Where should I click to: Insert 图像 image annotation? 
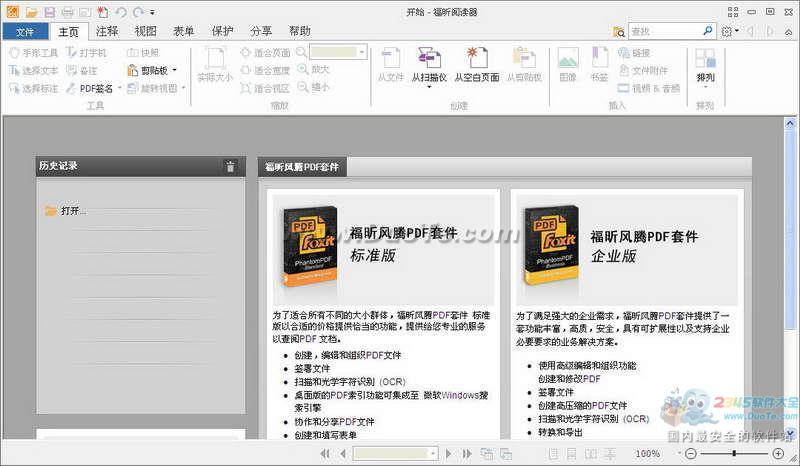tap(568, 65)
